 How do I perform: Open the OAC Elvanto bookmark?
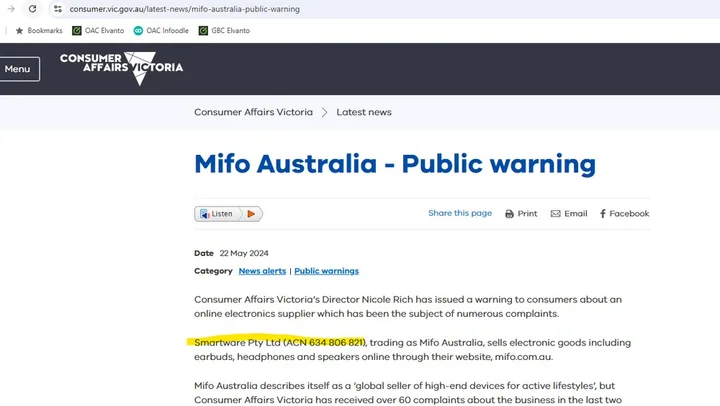[98, 31]
